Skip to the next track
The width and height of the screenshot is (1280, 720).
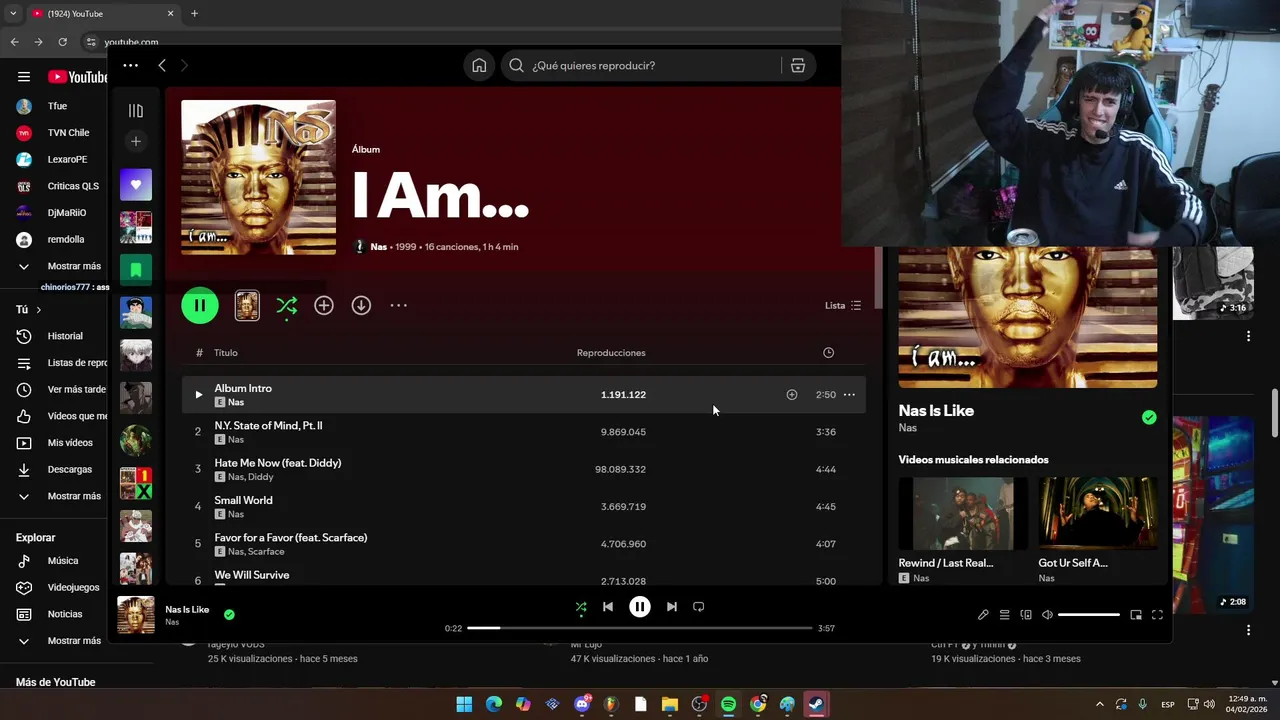point(672,607)
